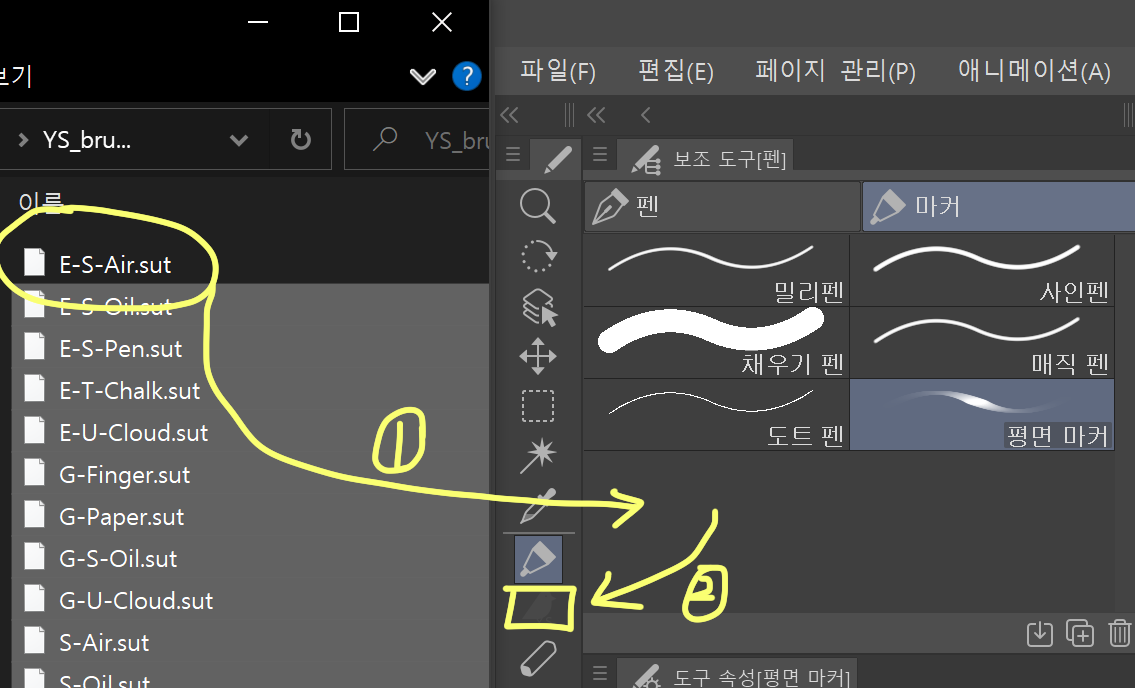Click the Explorer refresh button
The height and width of the screenshot is (688, 1135).
click(x=300, y=140)
